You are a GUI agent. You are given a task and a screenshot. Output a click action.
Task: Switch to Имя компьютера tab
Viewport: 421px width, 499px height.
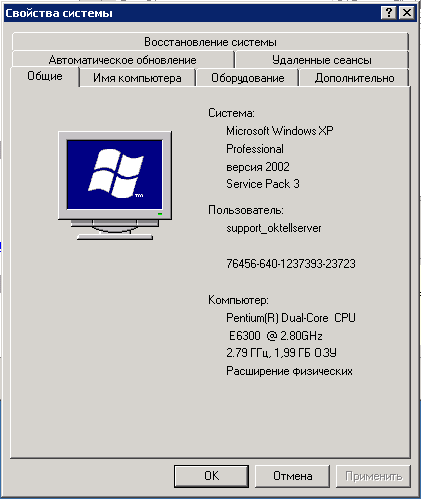[137, 78]
